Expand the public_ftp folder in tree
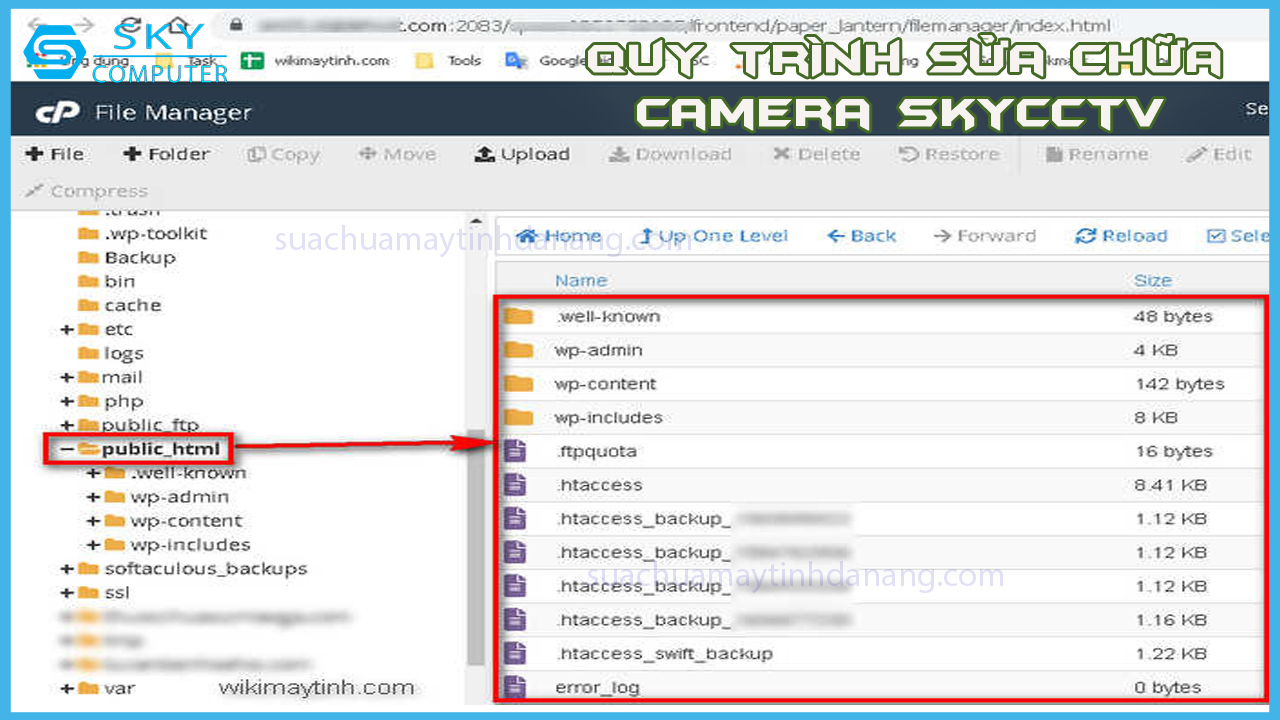The height and width of the screenshot is (720, 1280). pos(66,425)
